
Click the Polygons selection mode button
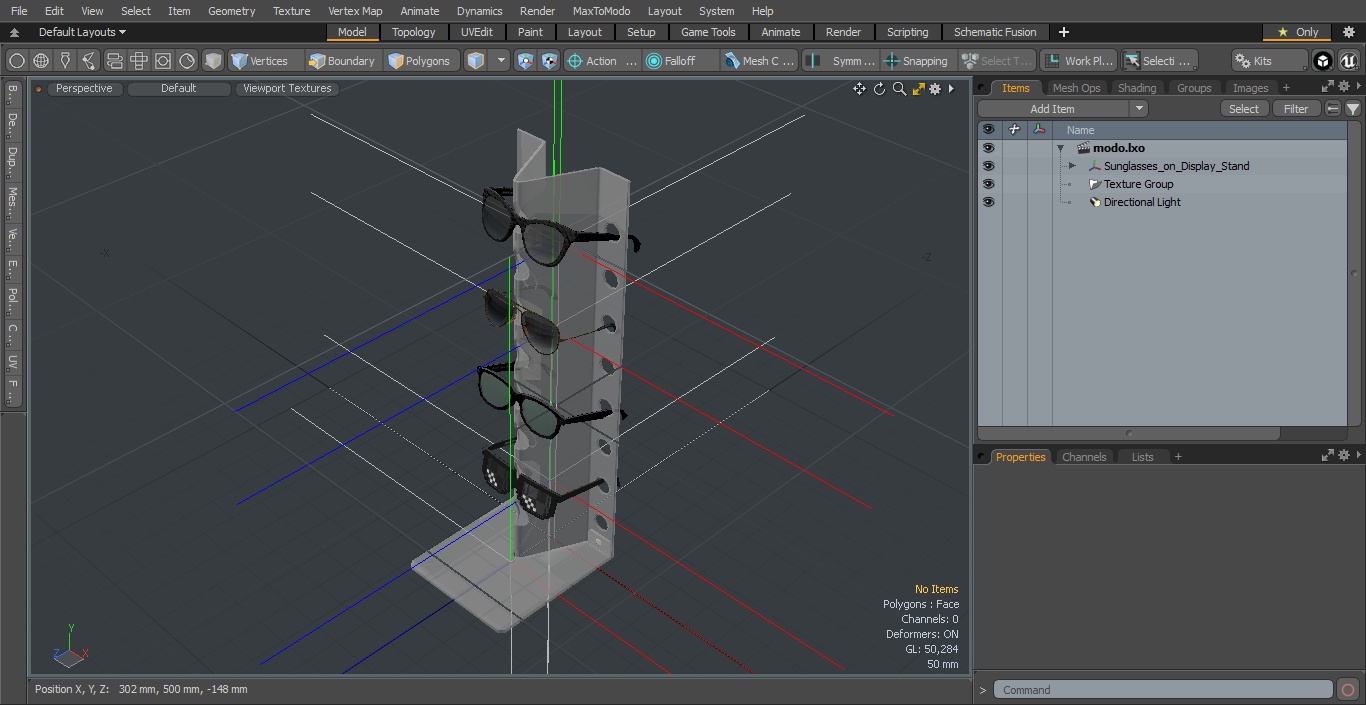pyautogui.click(x=420, y=61)
